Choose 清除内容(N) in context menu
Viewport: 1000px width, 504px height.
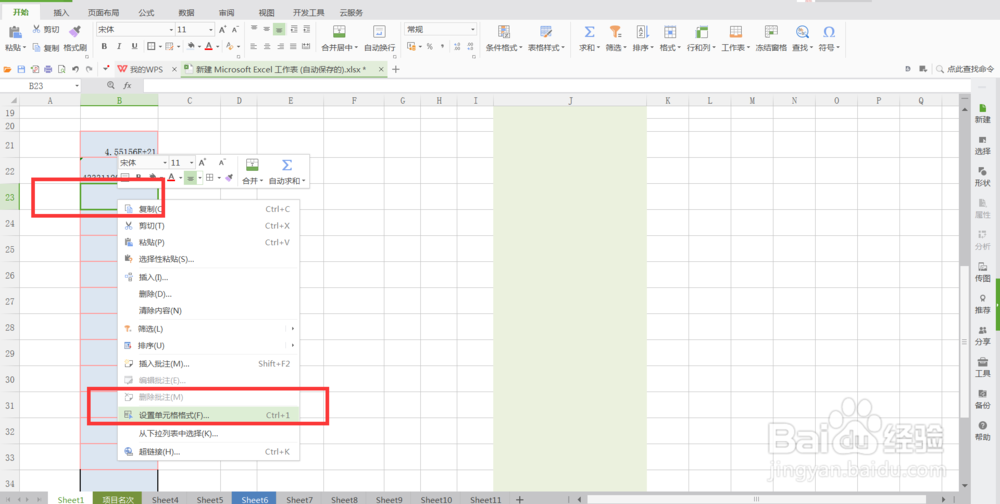209,311
